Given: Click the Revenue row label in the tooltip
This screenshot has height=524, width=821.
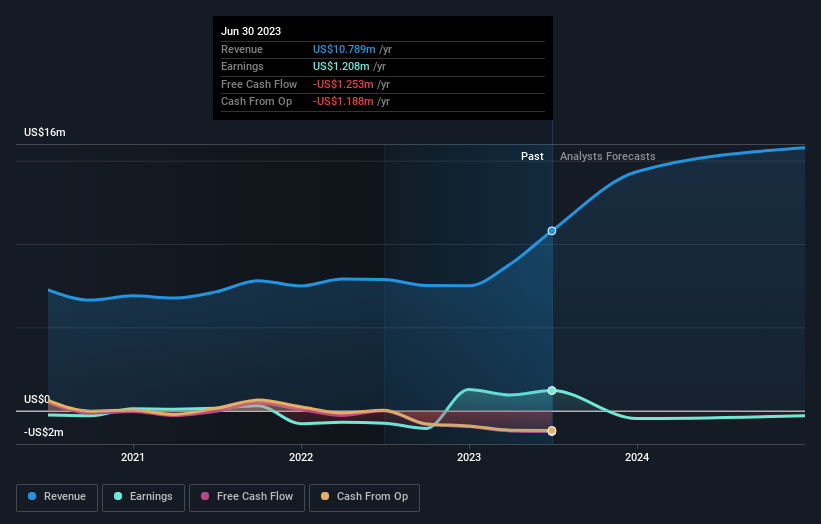Looking at the screenshot, I should coord(242,49).
